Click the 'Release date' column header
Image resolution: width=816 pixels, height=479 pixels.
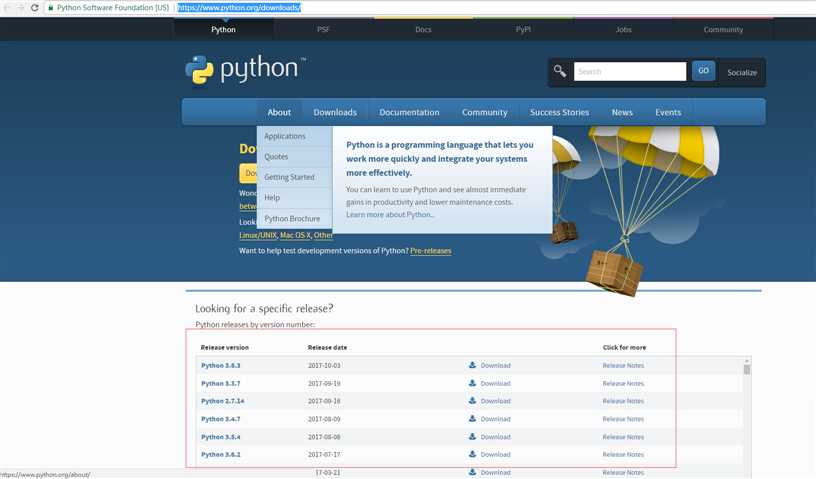coord(327,347)
